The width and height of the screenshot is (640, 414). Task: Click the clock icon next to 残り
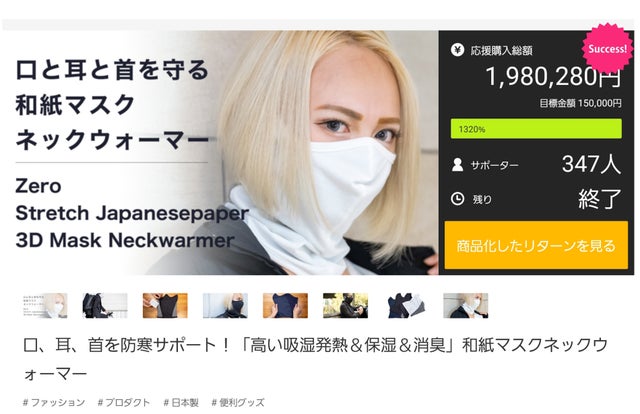[x=457, y=199]
